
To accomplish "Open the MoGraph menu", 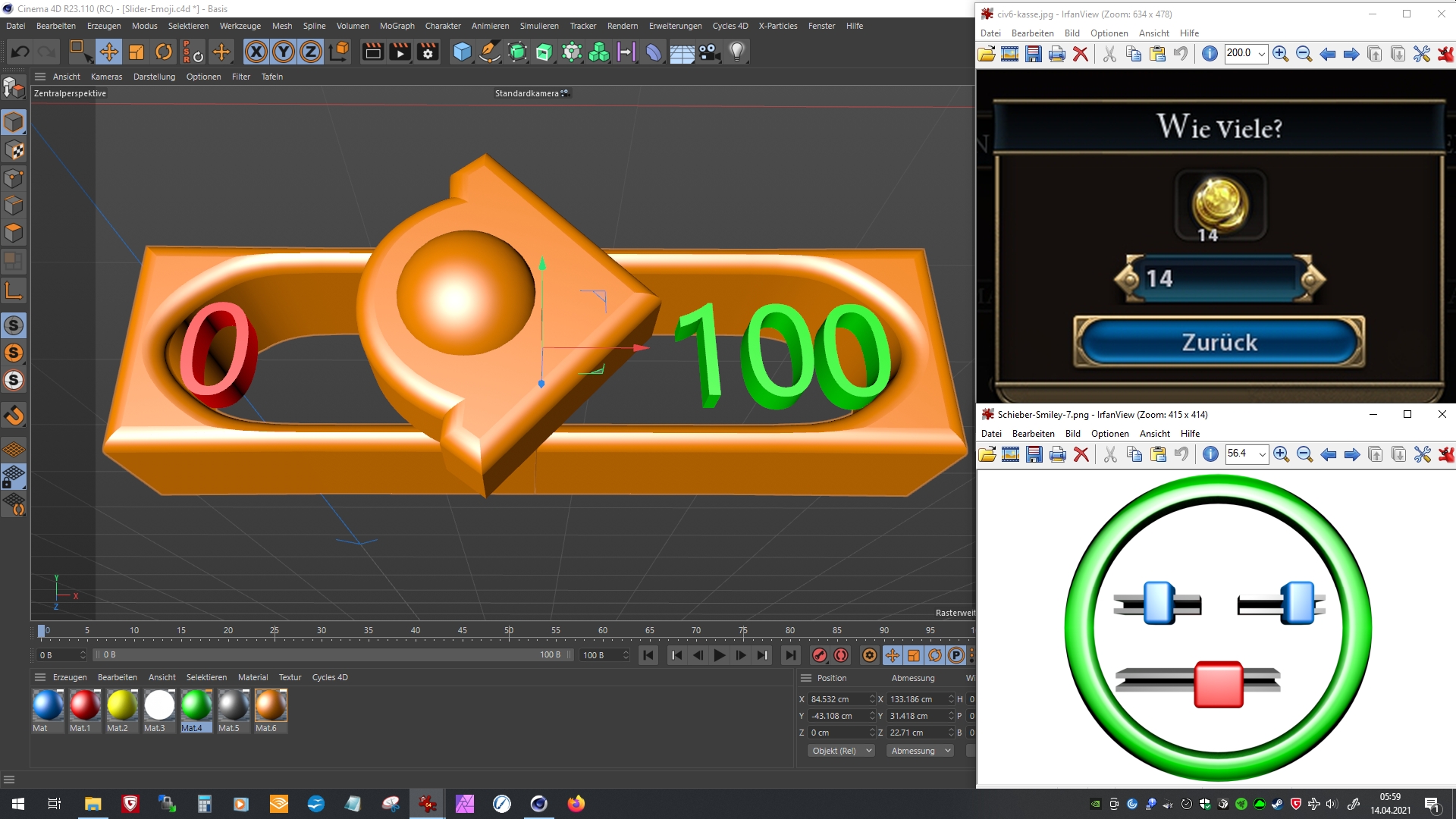I will pyautogui.click(x=397, y=26).
